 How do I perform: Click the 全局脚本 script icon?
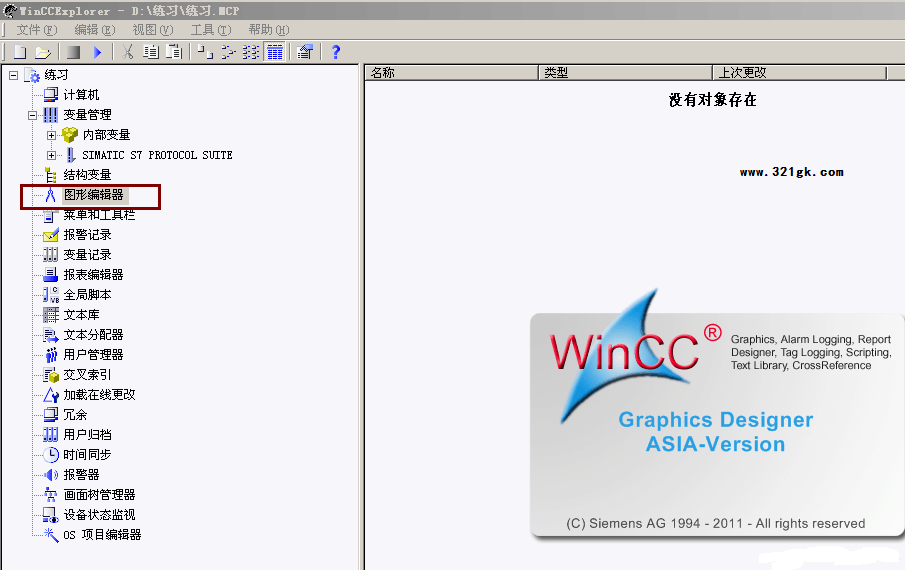coord(51,295)
